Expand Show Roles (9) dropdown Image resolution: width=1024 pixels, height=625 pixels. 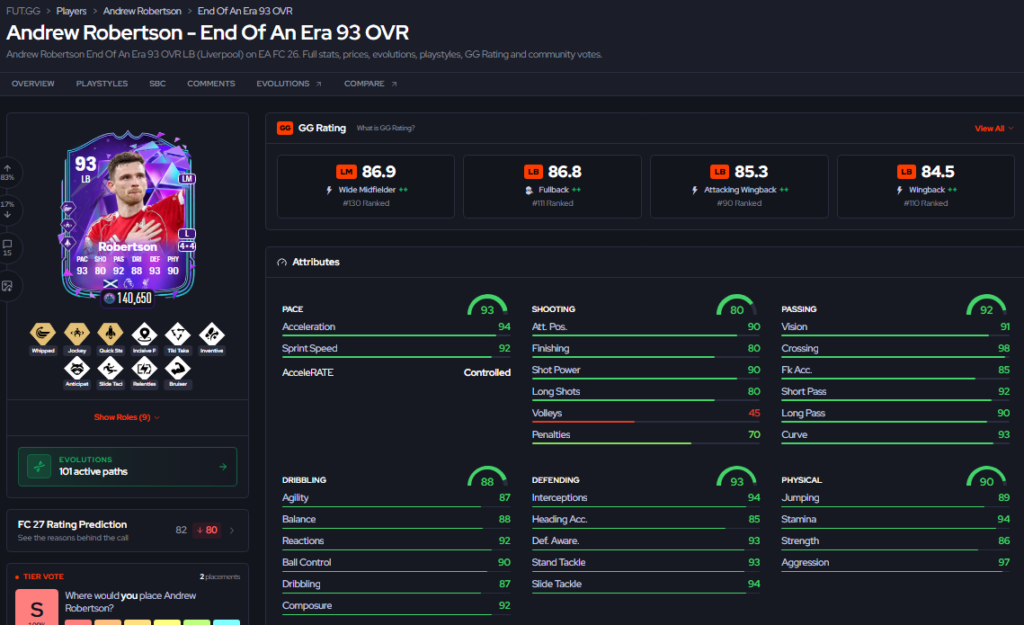click(x=127, y=417)
